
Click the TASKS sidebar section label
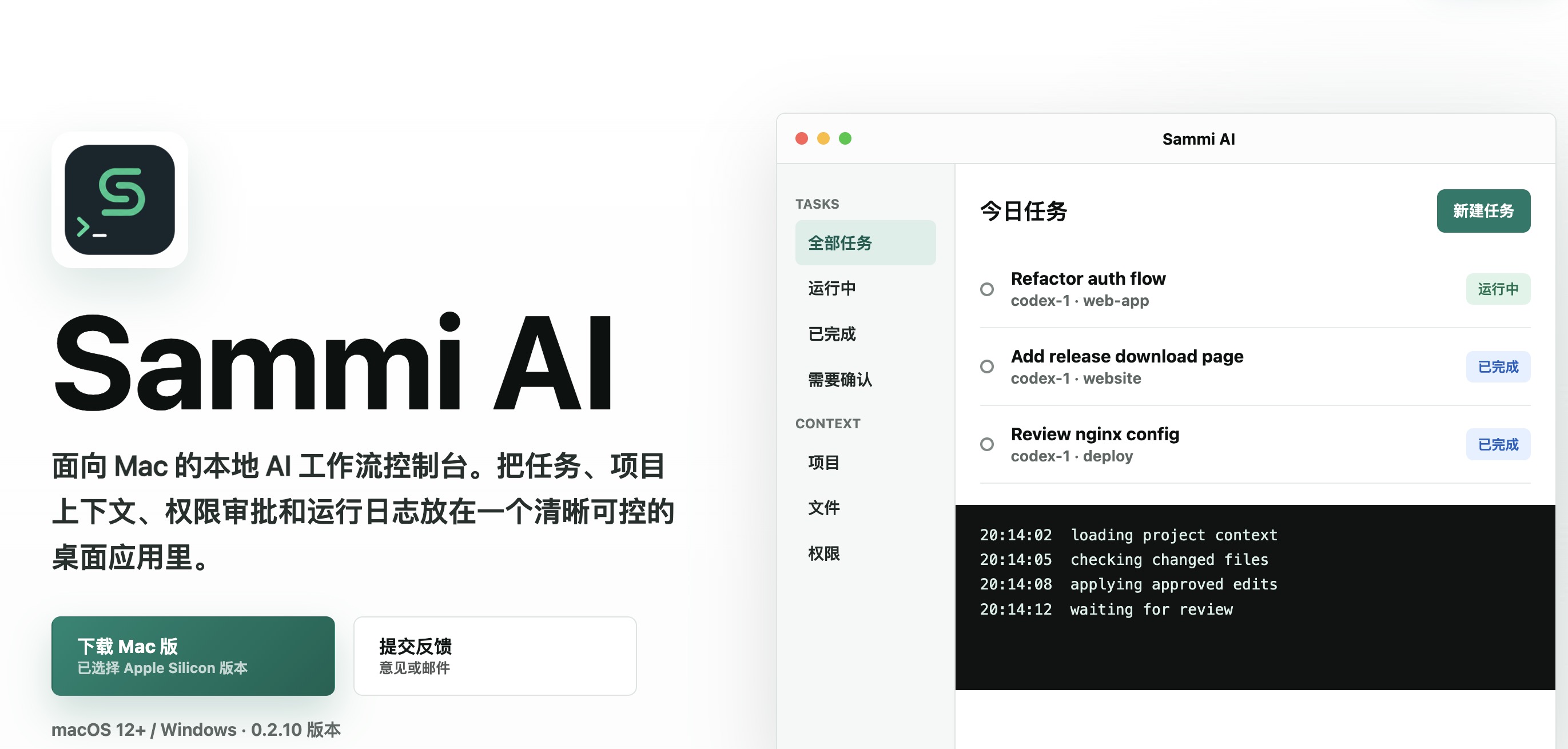817,204
